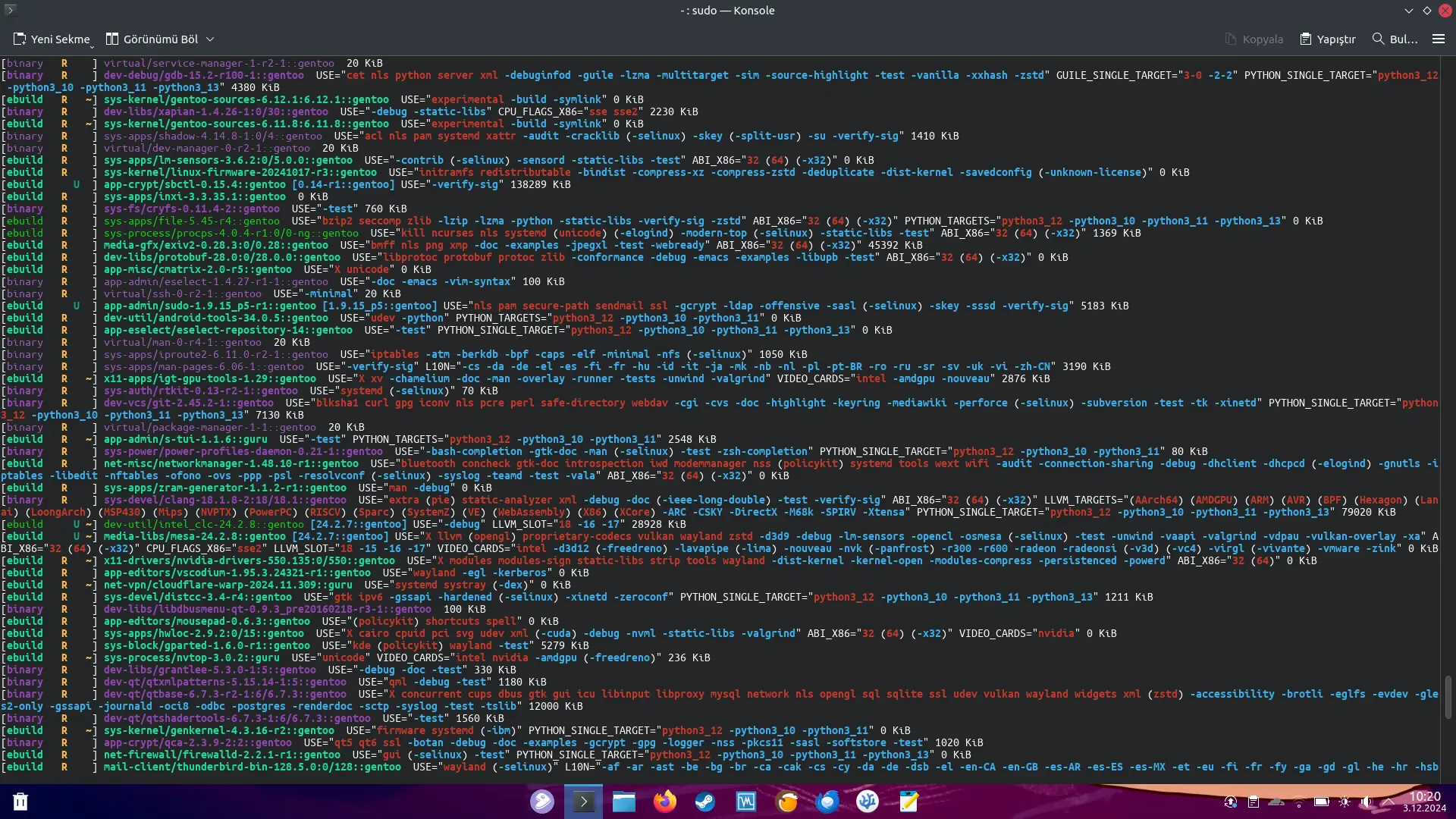The image size is (1456, 819).
Task: Click net-firewall/firewalld-2.2.1-r1::gentoo text
Action: [222, 755]
